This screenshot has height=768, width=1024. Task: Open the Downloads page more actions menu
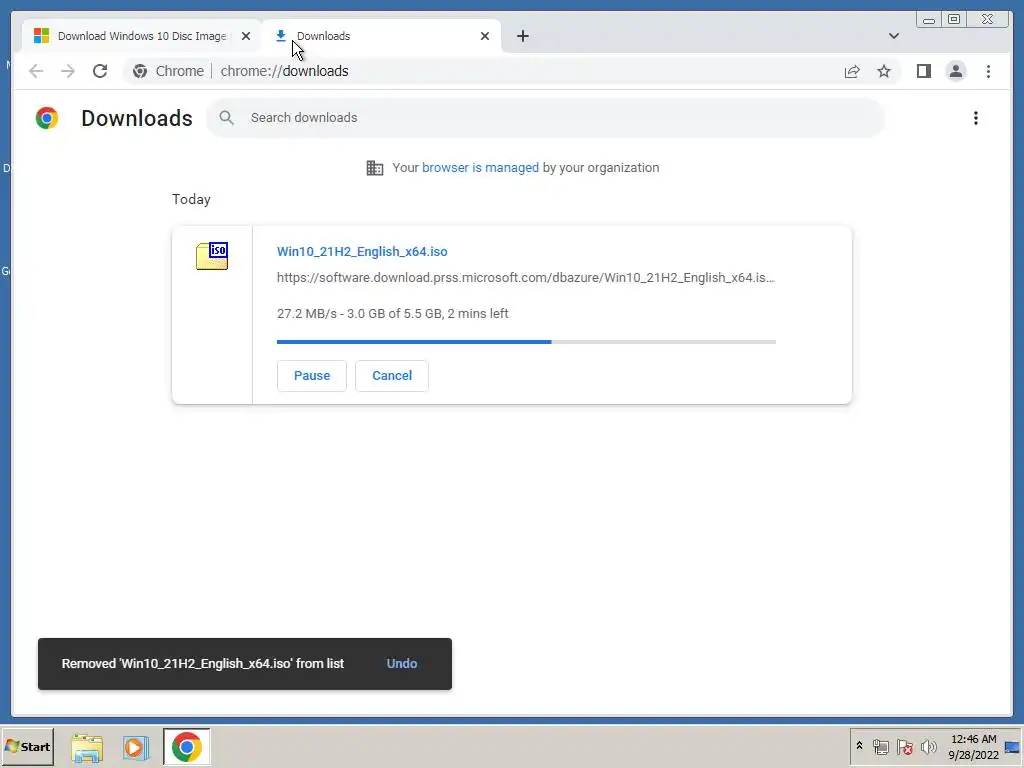click(x=976, y=118)
